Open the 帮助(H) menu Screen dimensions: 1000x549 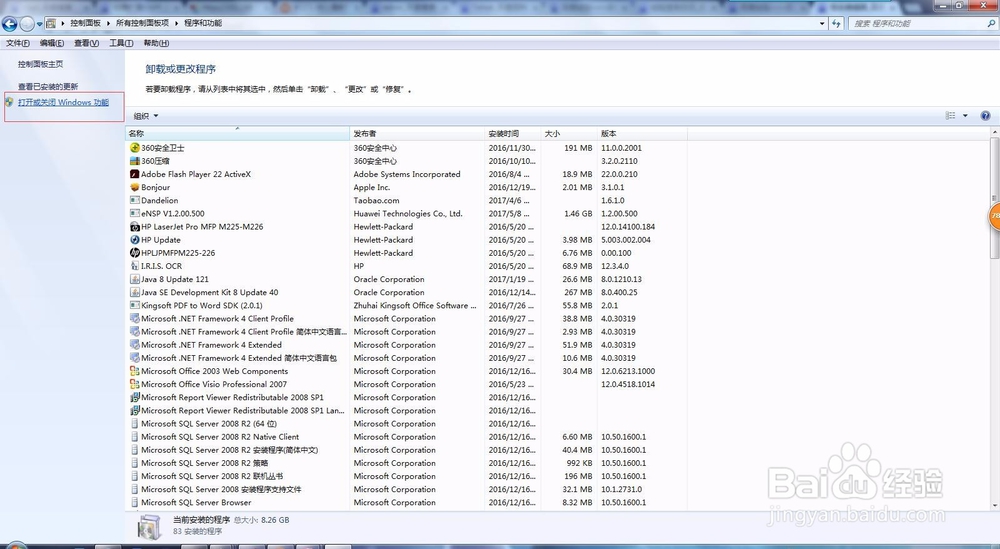(156, 43)
